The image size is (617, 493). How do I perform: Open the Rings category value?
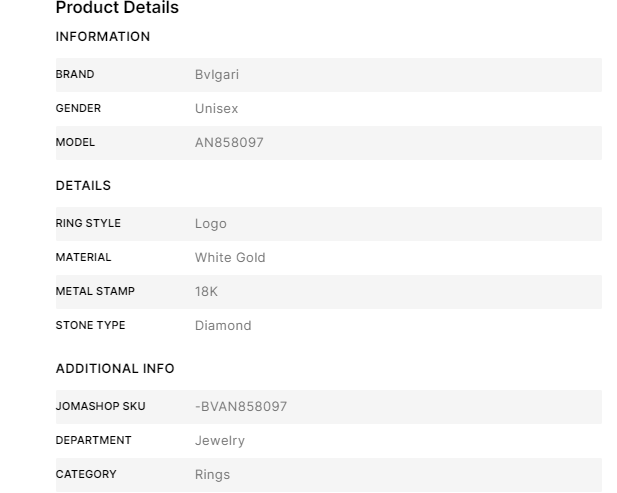(212, 475)
